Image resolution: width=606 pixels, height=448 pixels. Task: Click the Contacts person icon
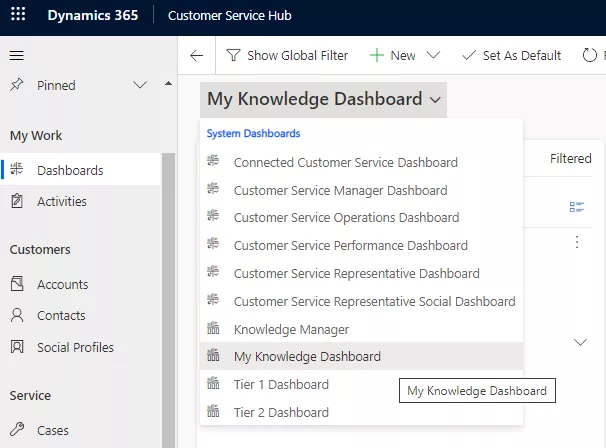coord(17,315)
